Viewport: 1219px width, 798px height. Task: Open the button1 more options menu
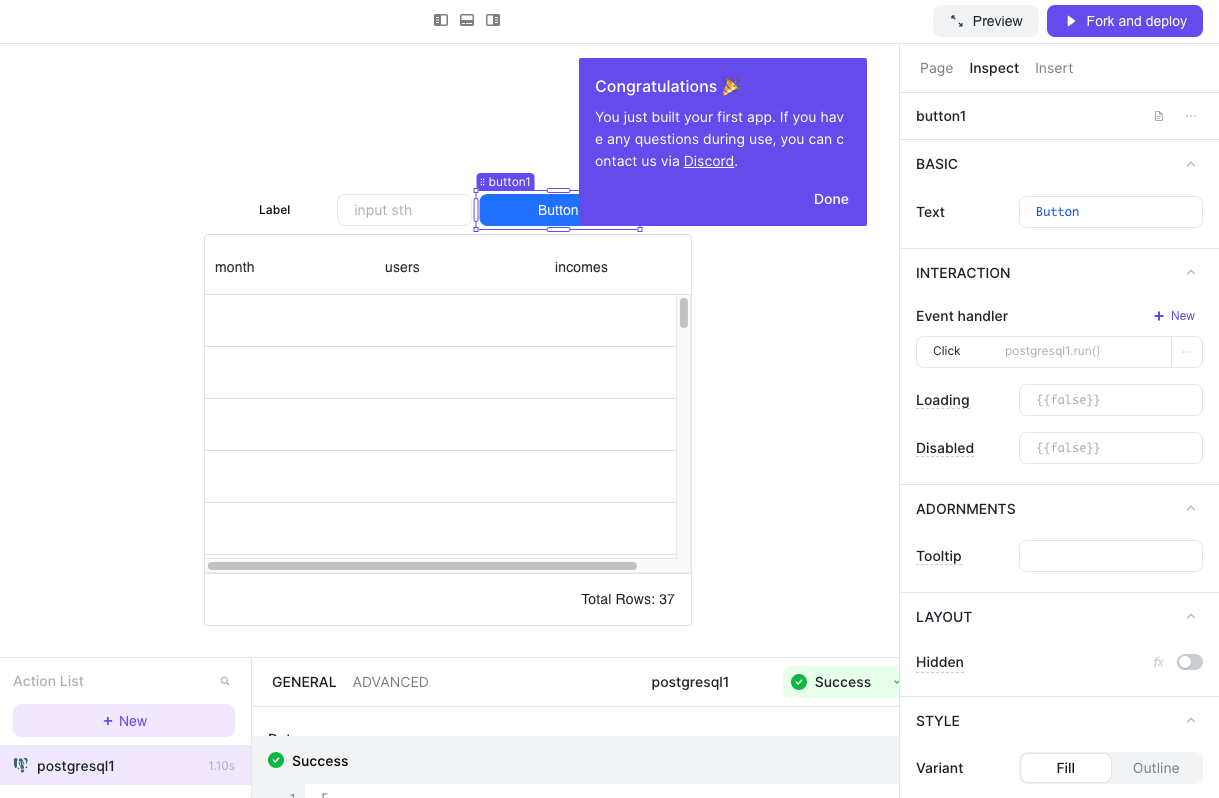[x=1191, y=116]
